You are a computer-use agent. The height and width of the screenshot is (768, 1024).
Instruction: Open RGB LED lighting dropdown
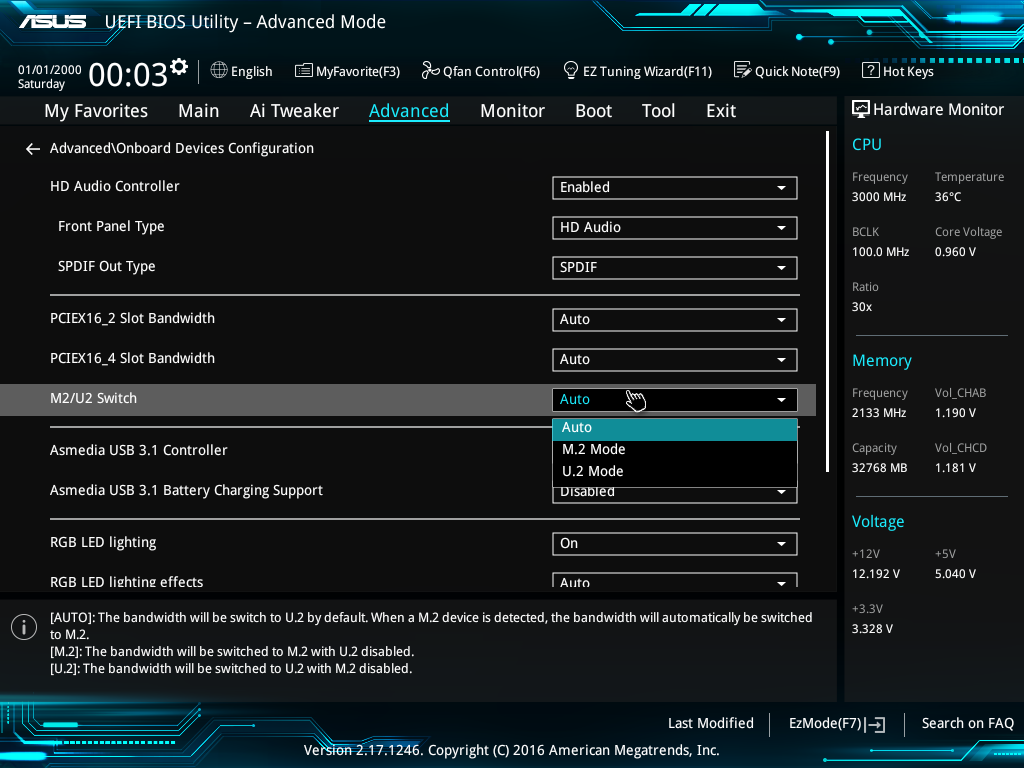pos(675,544)
